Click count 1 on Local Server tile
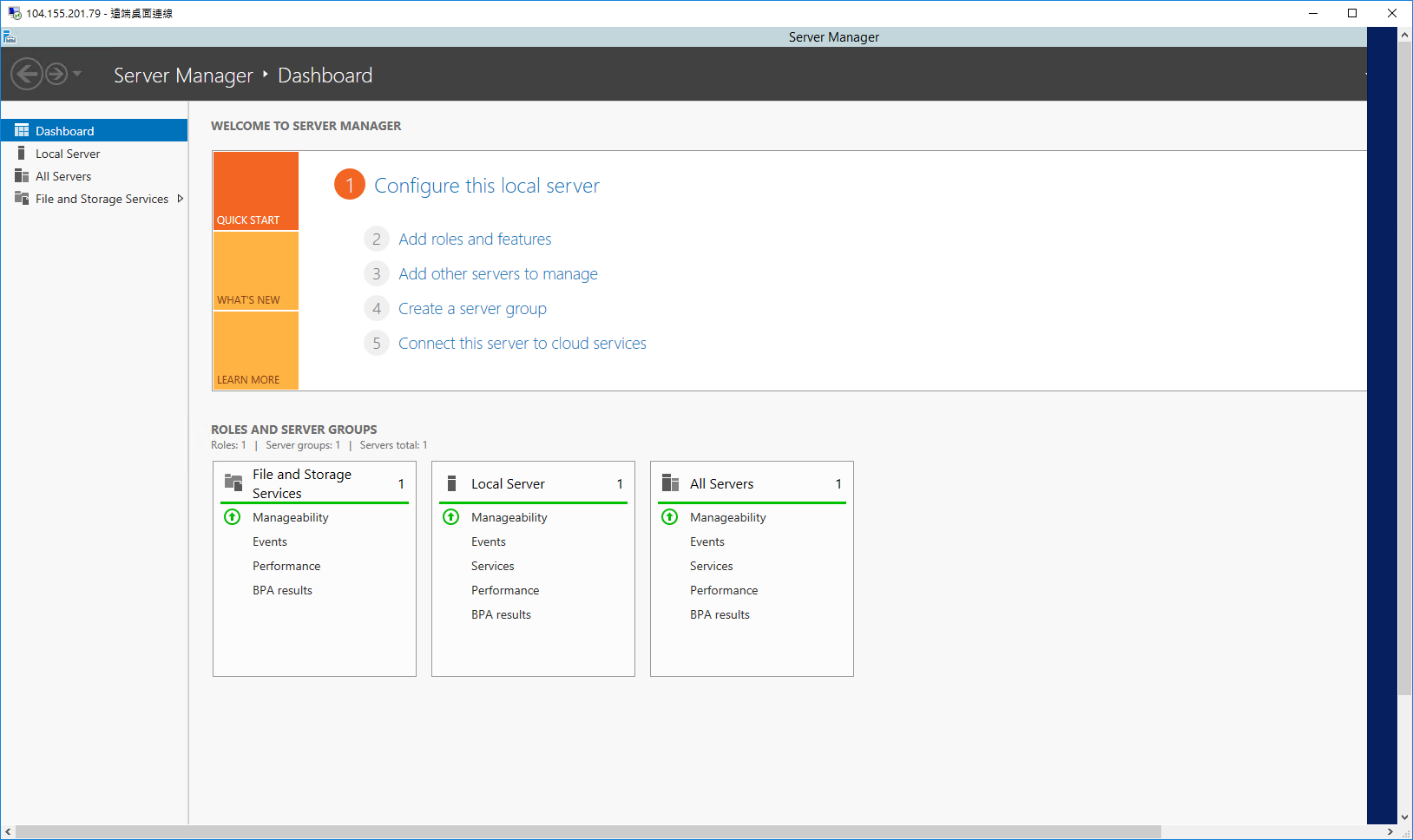This screenshot has height=840, width=1413. [x=620, y=484]
